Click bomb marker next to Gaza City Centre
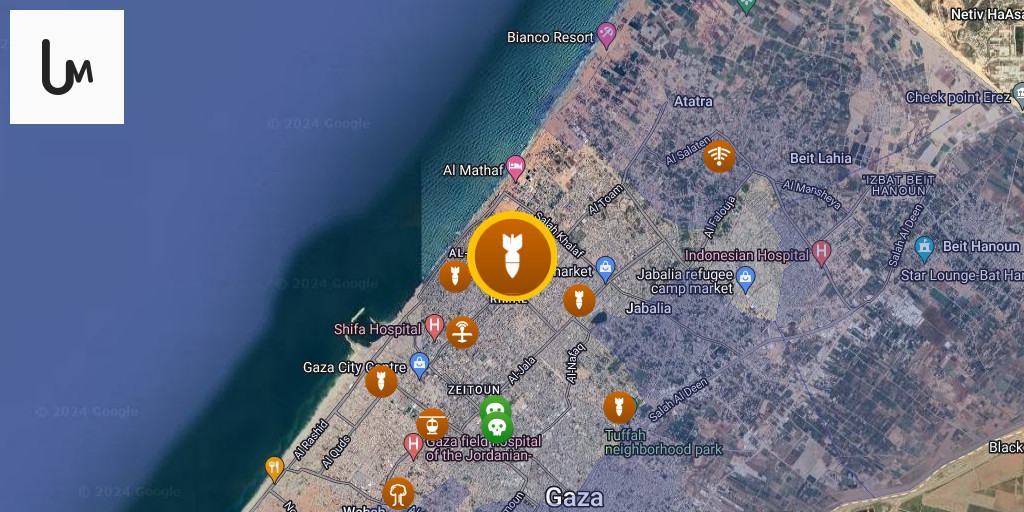The height and width of the screenshot is (512, 1024). (x=381, y=381)
